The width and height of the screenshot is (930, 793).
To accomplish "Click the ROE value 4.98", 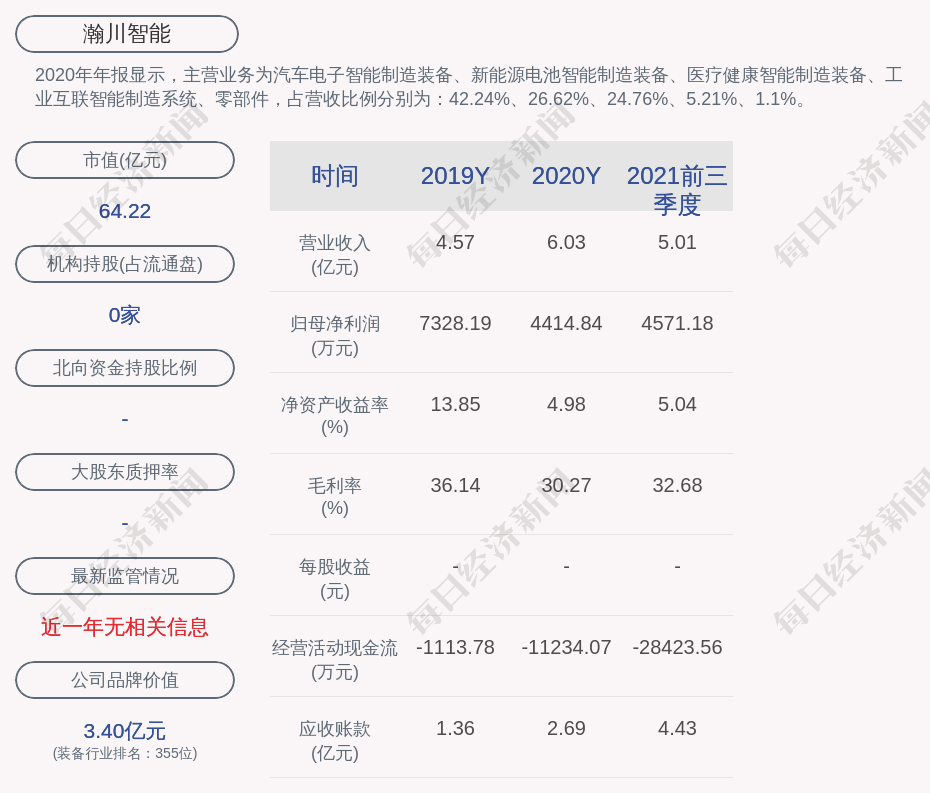I will [x=566, y=405].
